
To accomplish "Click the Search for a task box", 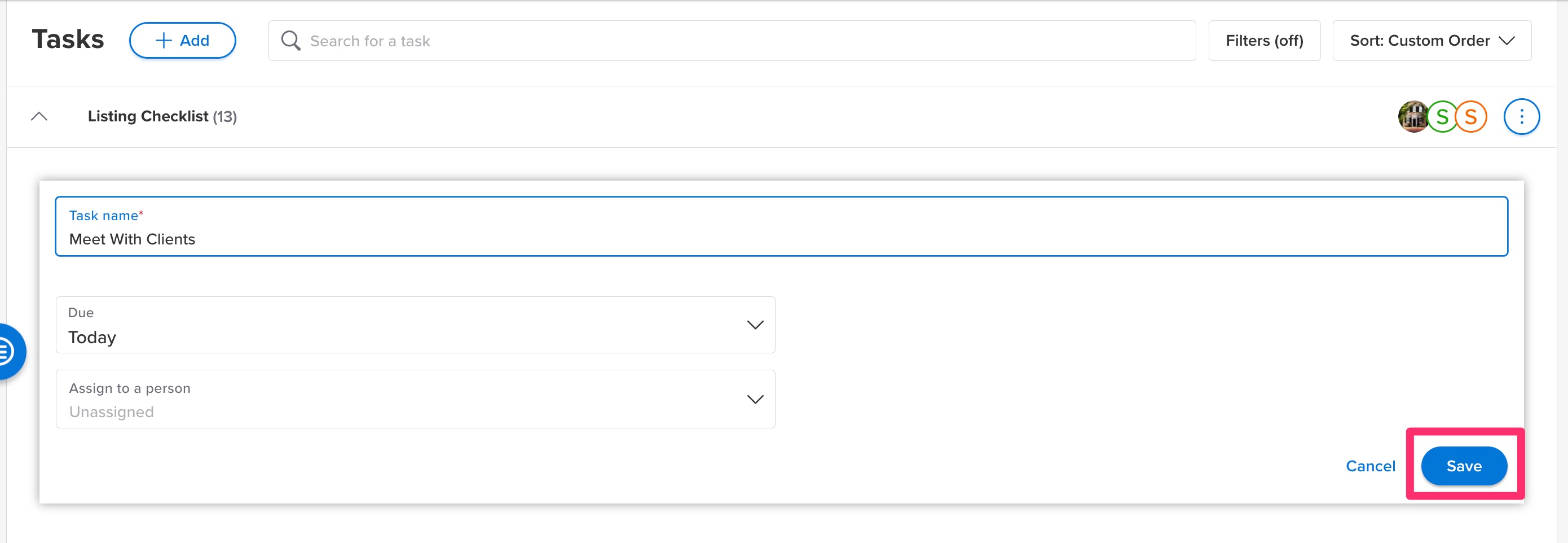I will 548,40.
